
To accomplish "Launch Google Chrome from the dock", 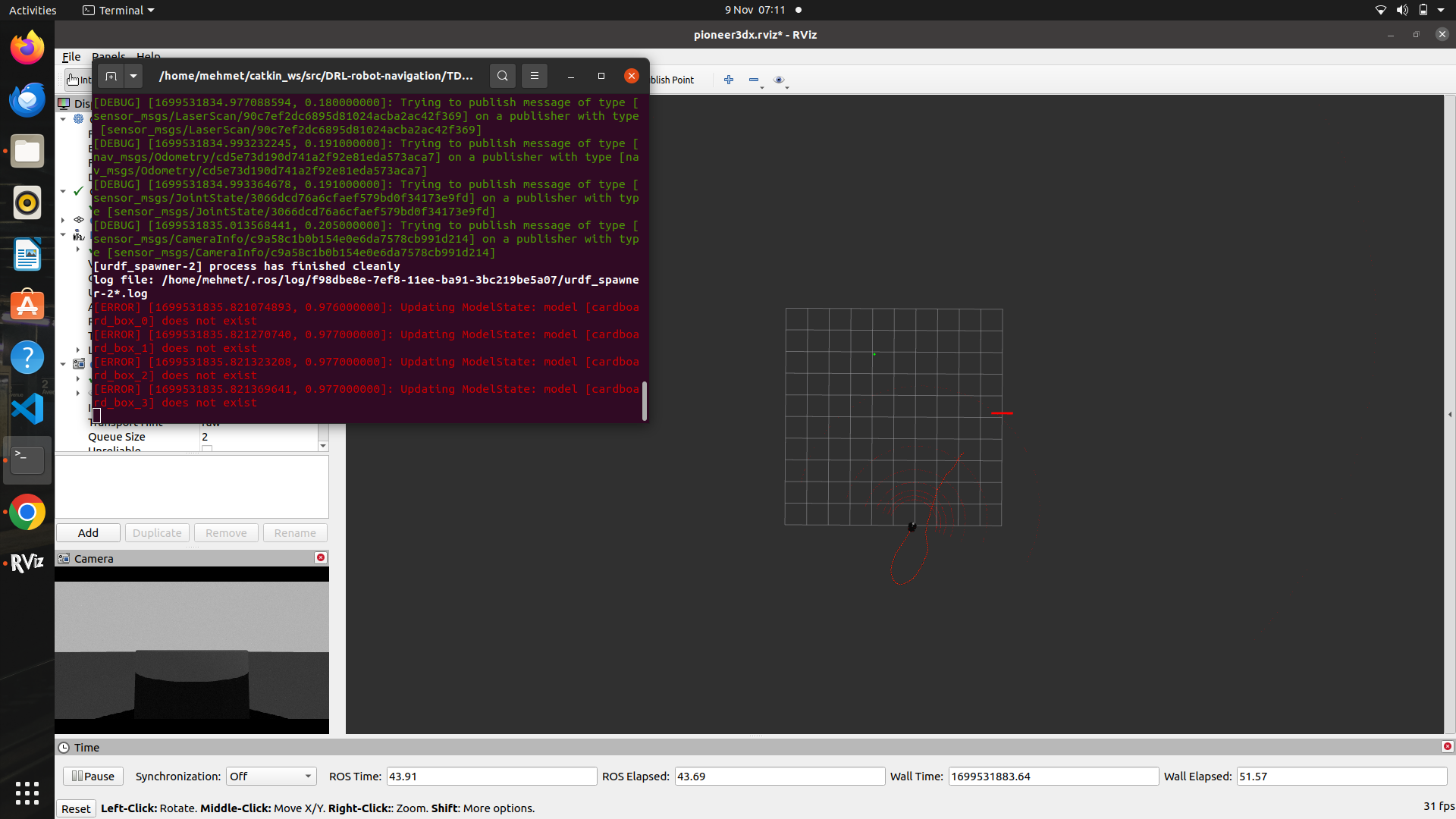I will [x=27, y=512].
